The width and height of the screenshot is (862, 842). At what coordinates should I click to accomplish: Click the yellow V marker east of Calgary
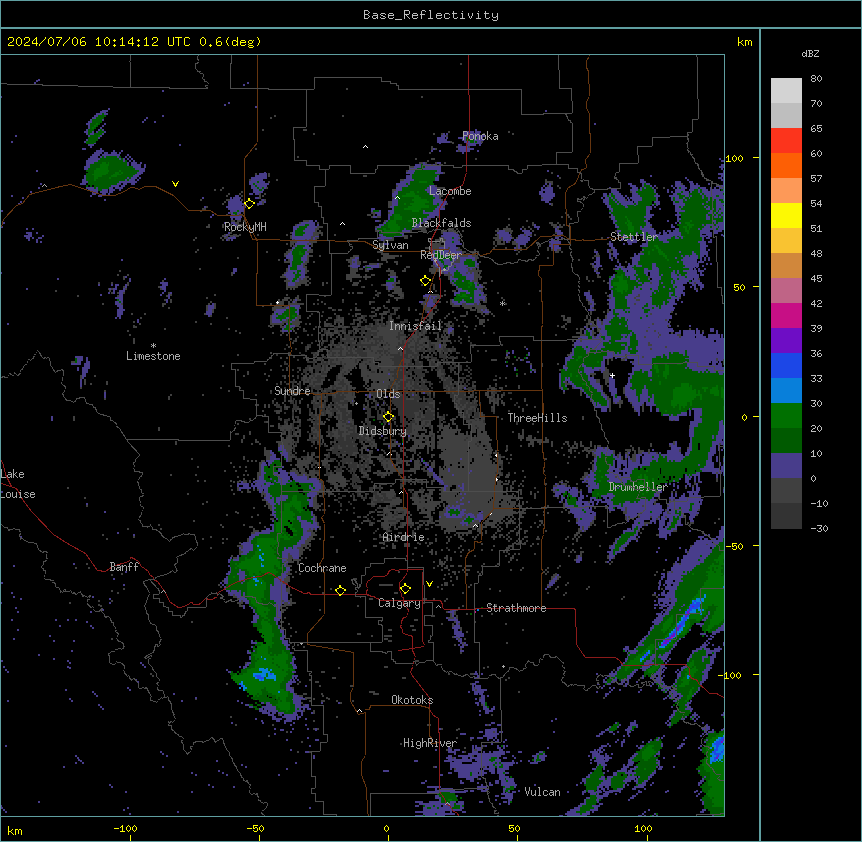pos(429,584)
